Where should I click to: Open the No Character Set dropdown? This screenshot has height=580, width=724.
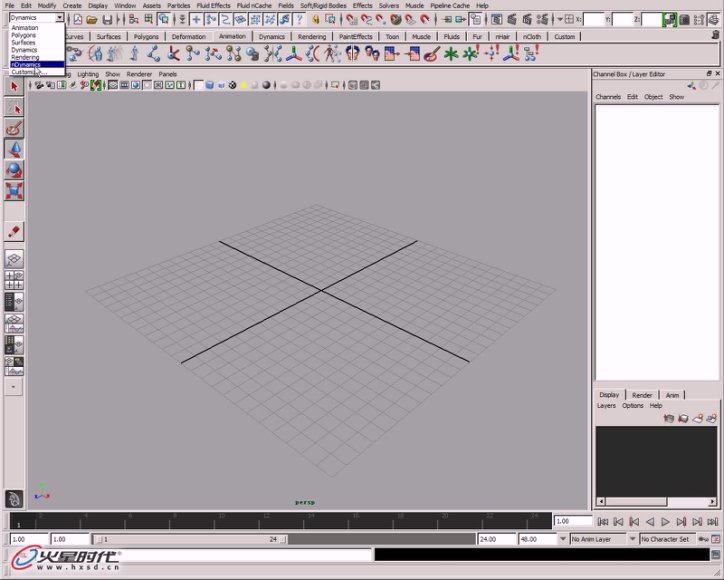pyautogui.click(x=667, y=539)
